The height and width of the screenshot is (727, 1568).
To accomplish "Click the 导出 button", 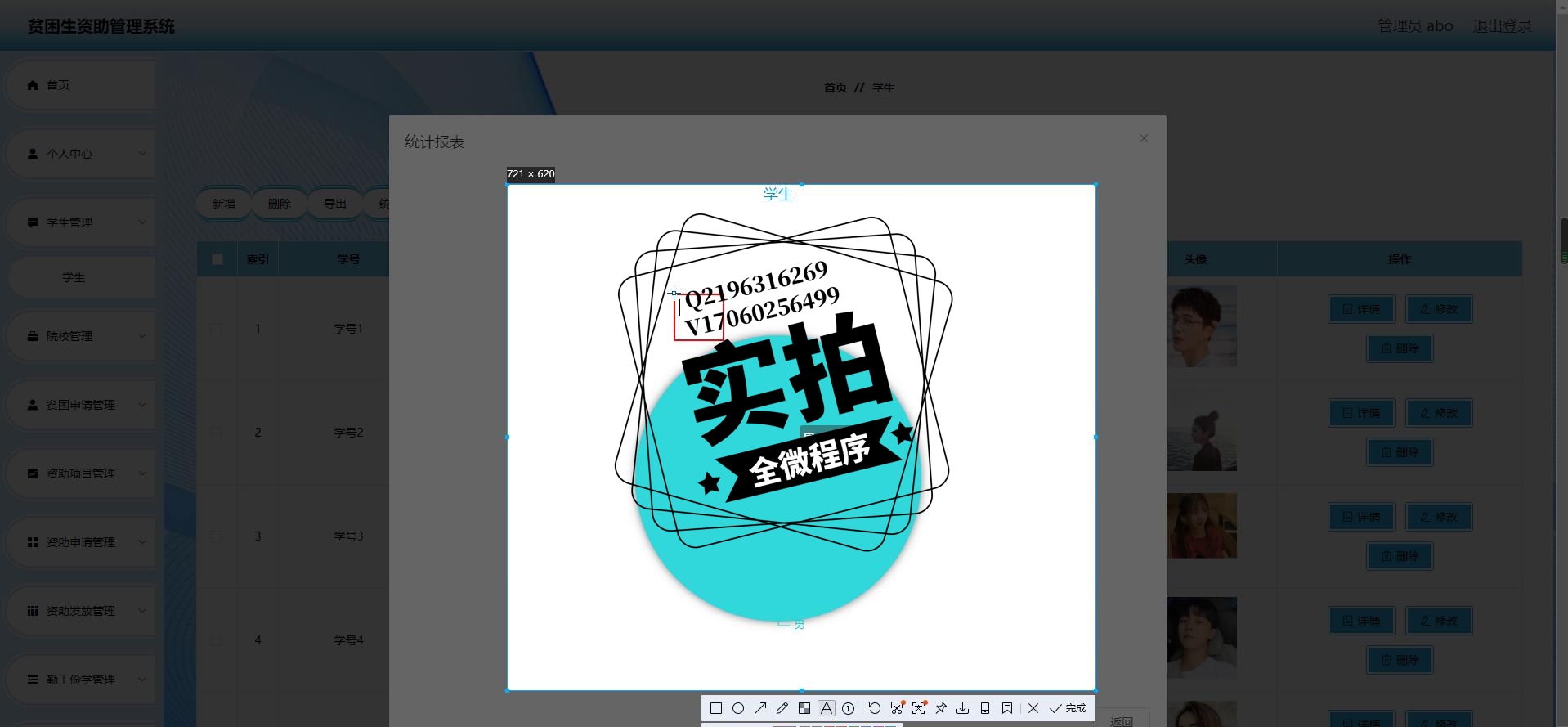I will pos(335,204).
